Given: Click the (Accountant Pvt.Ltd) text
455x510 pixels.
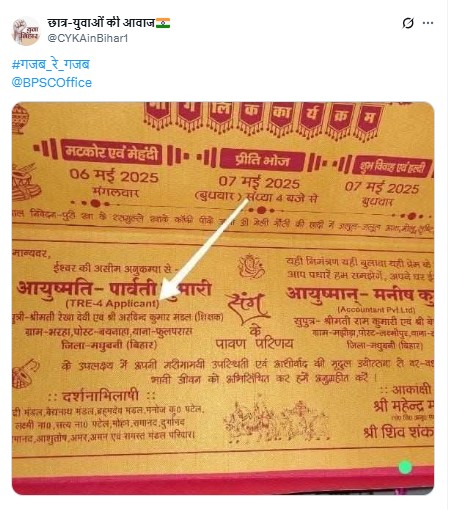Looking at the screenshot, I should point(376,310).
